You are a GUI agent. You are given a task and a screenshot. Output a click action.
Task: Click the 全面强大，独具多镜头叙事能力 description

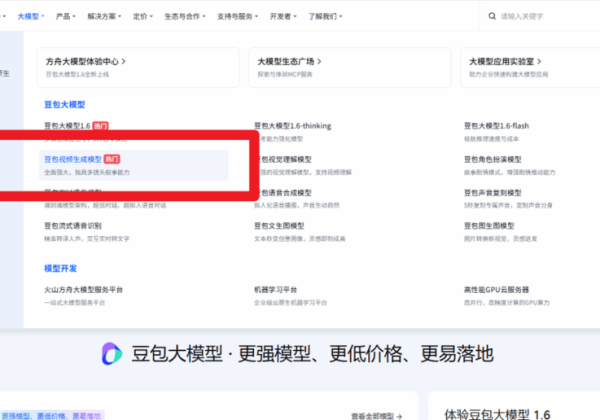click(87, 172)
